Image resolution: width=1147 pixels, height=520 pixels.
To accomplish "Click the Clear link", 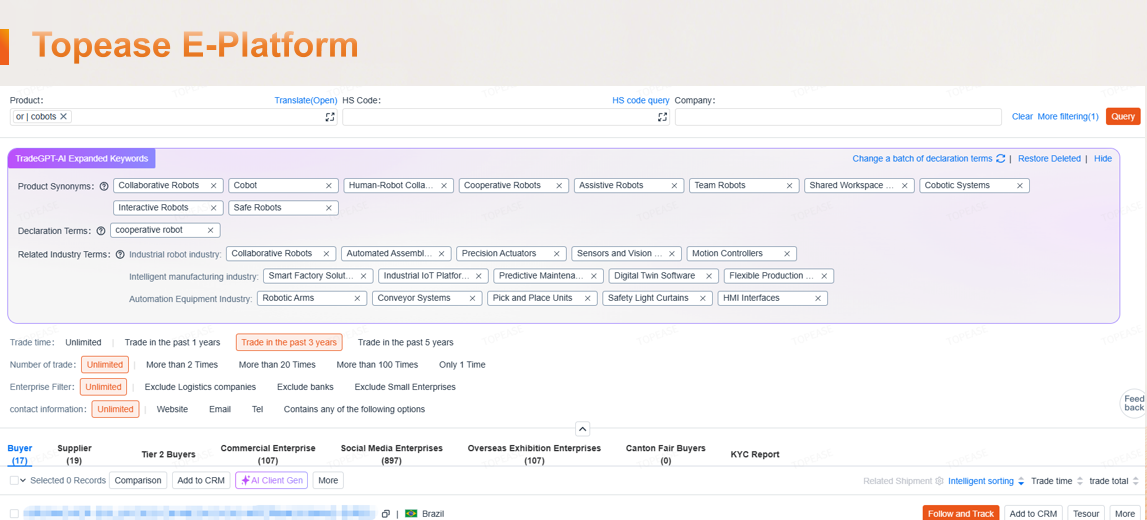I will coord(1022,116).
